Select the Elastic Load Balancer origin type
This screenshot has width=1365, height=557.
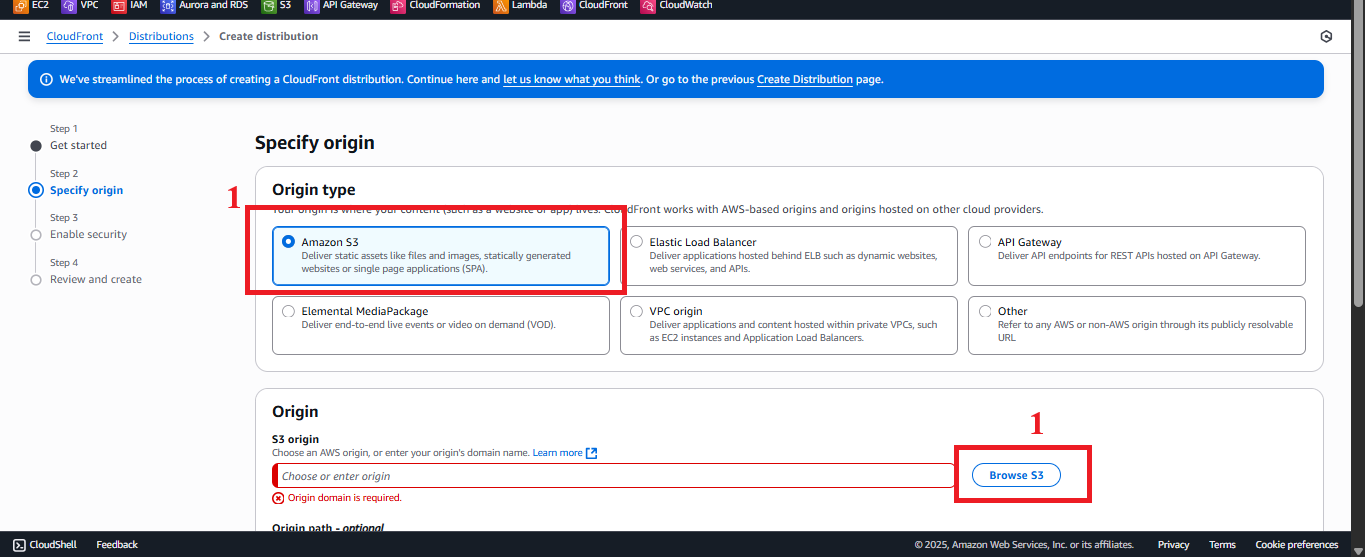click(789, 256)
